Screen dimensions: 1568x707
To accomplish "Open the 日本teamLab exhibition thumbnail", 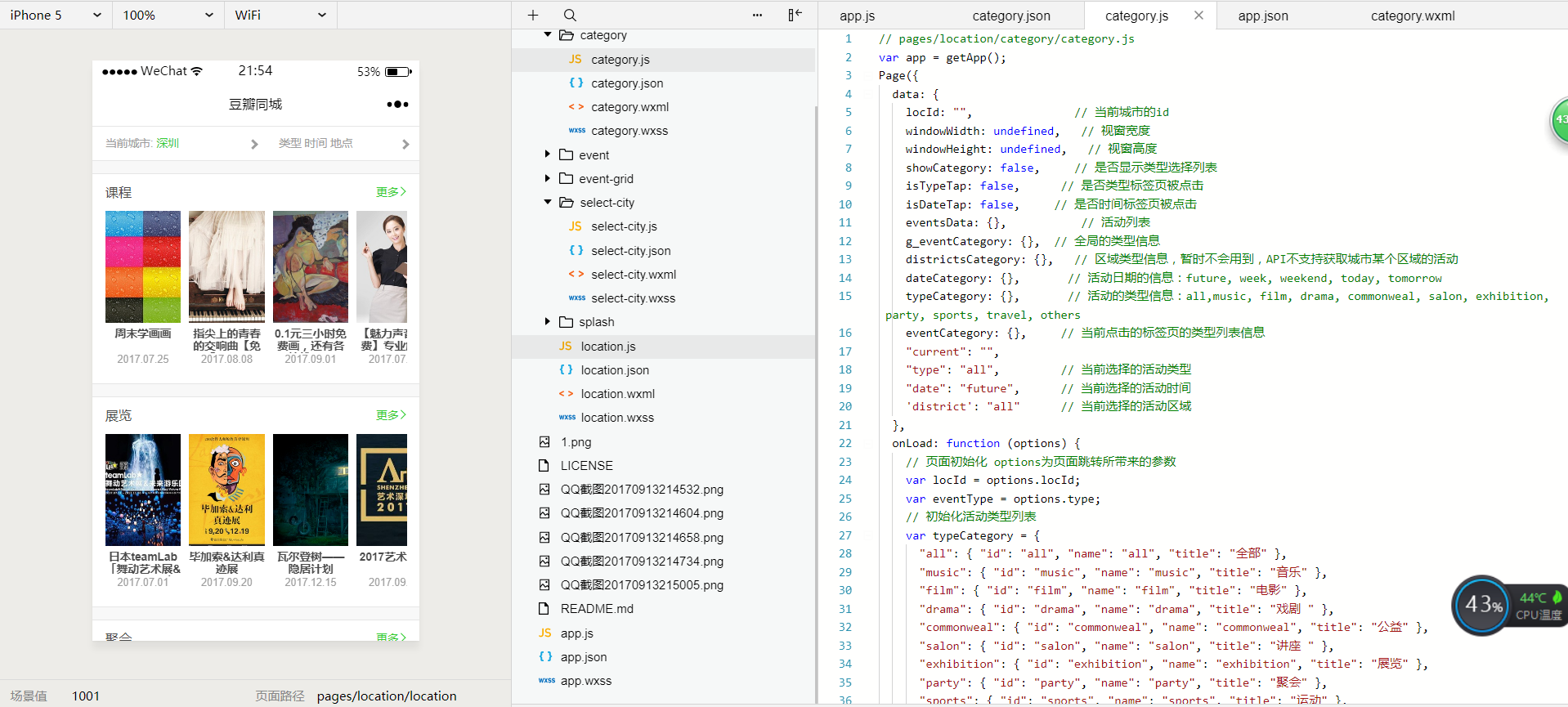I will (x=143, y=490).
